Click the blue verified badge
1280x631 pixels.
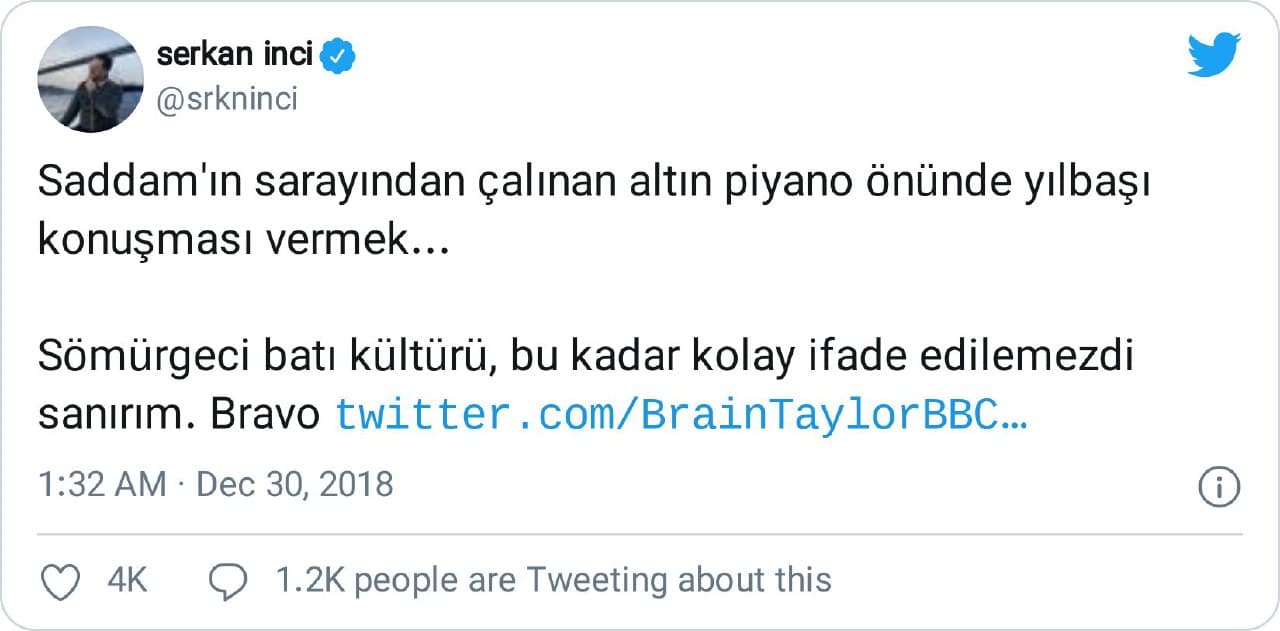(340, 57)
